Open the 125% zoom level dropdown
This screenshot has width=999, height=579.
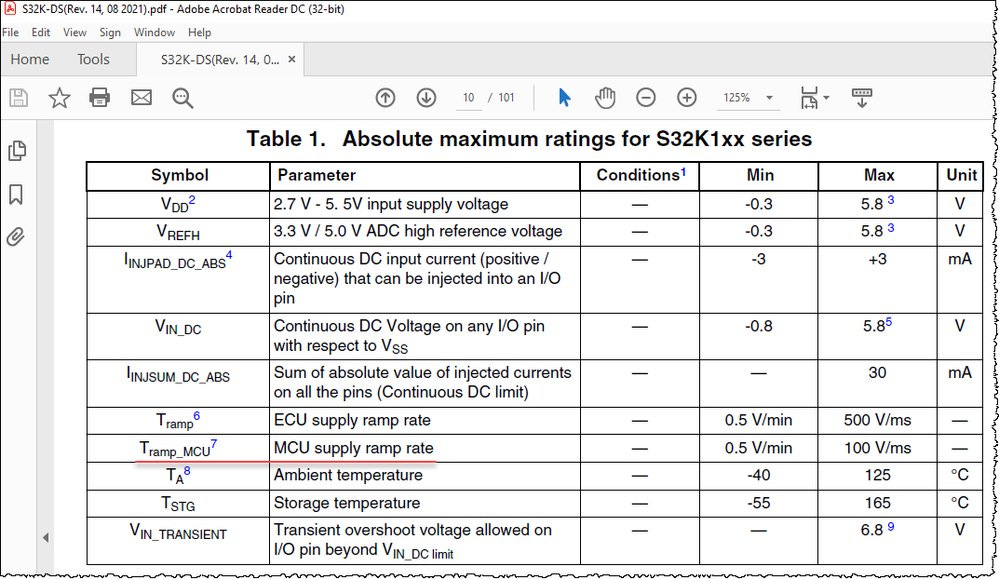[747, 97]
